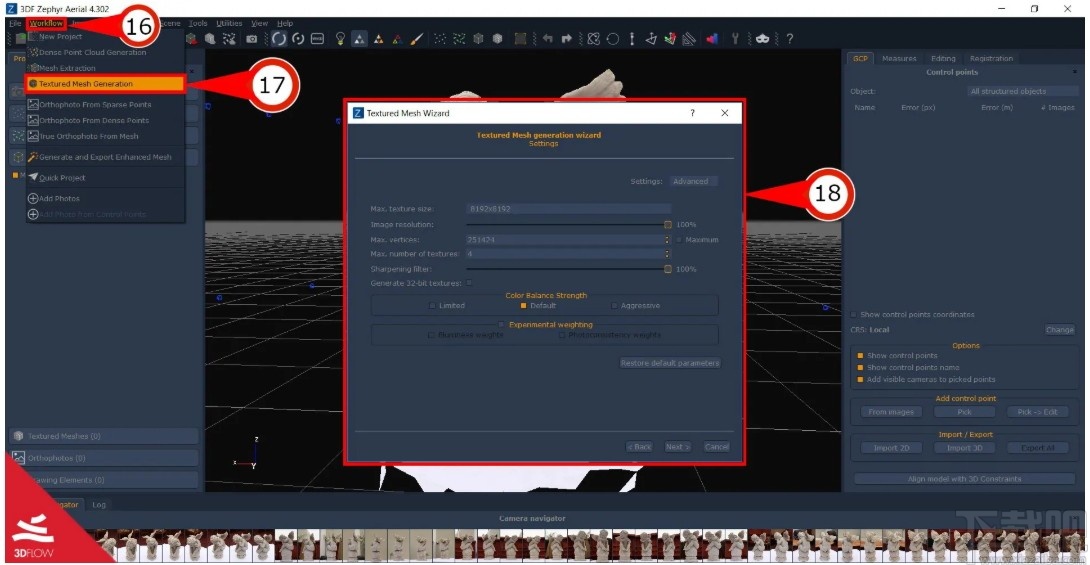Click Align model with 3D Constraints
Screen dimensions: 1090x565
[964, 479]
